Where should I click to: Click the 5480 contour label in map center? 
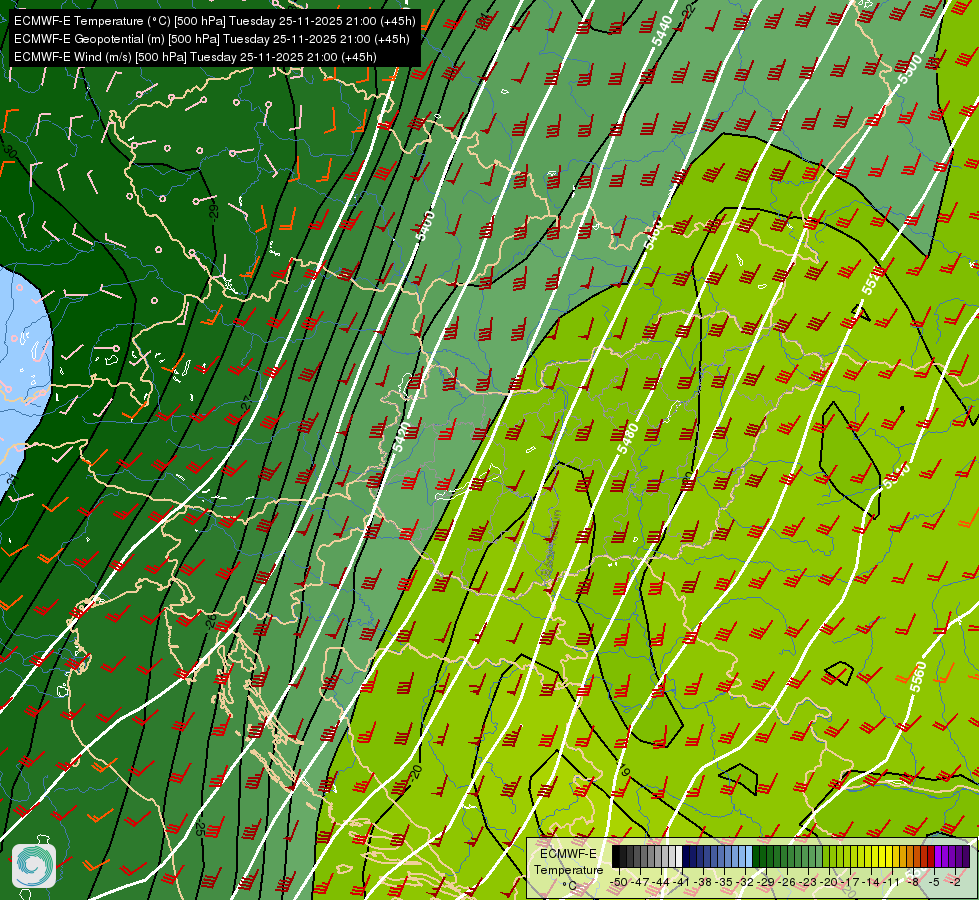tap(627, 439)
